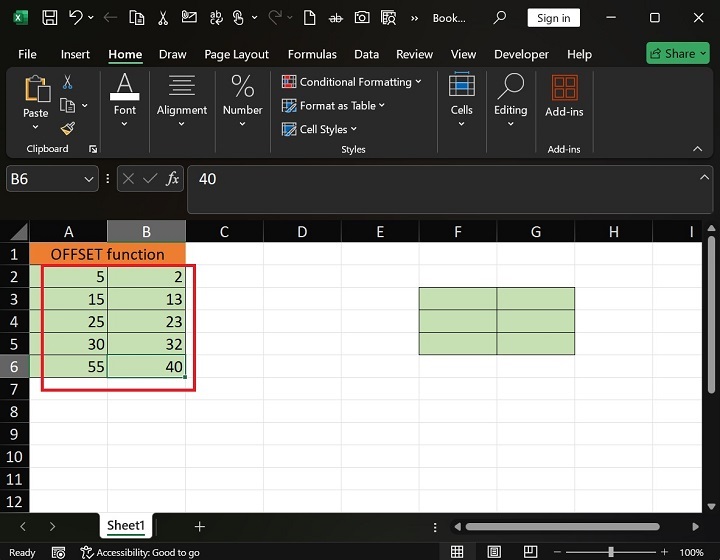Switch to Page Layout view
720x560 pixels.
(x=493, y=552)
